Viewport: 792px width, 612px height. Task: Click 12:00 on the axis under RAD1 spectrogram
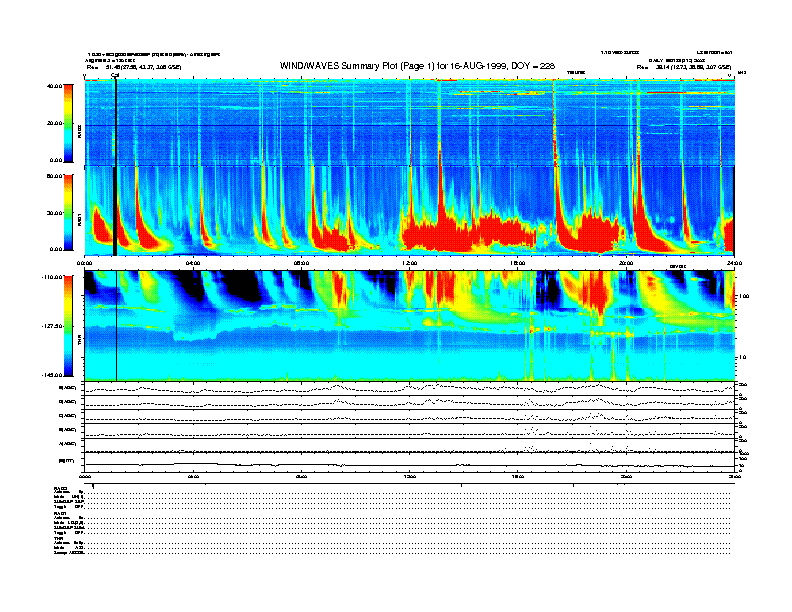tap(410, 263)
